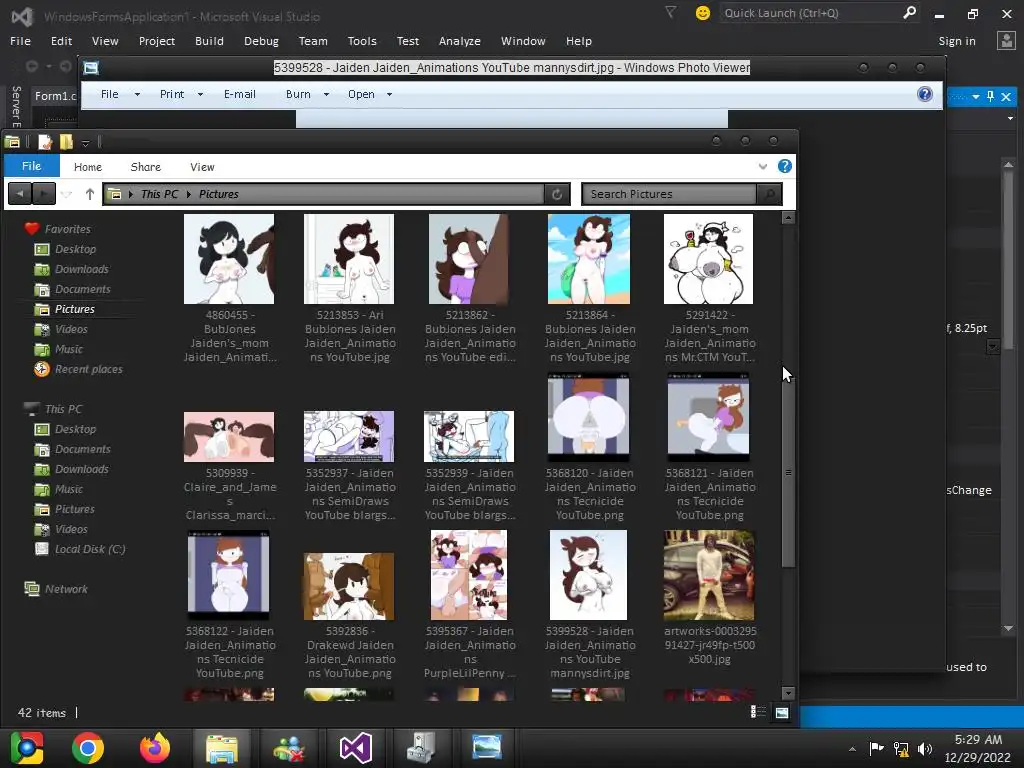Click Explorer scrollbar down arrow
Screen dimensions: 1024x768
pos(788,692)
